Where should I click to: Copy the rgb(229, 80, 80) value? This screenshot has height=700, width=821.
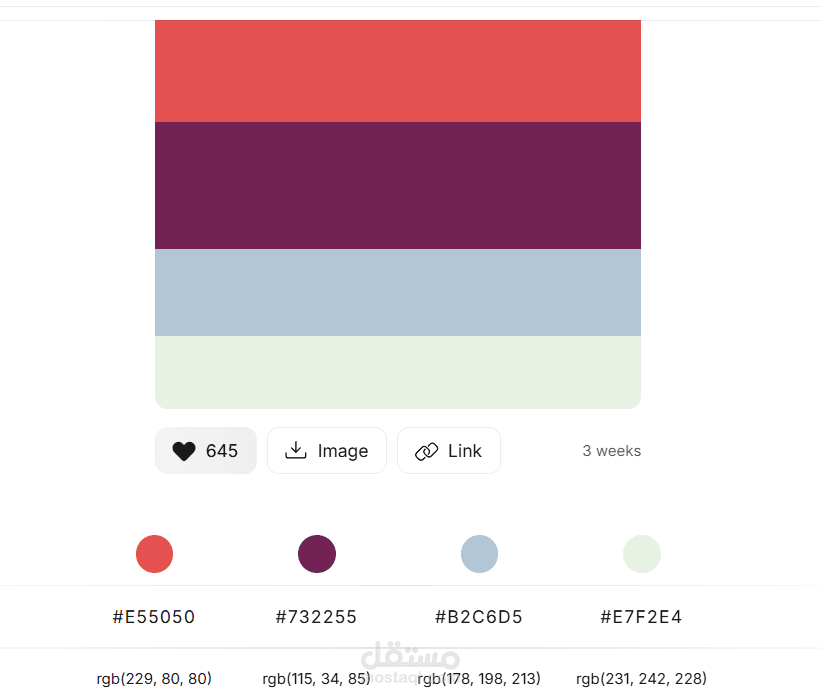[x=154, y=679]
